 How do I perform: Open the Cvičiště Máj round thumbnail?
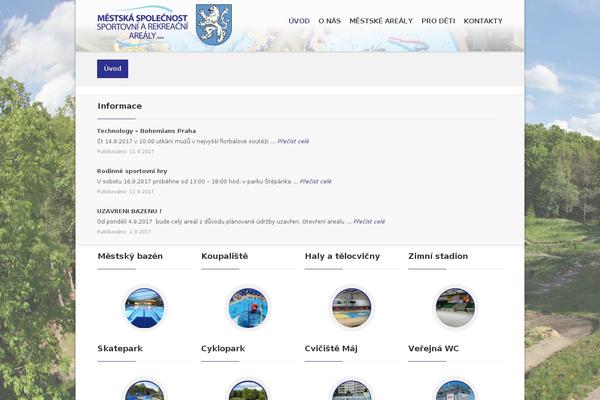(x=352, y=390)
